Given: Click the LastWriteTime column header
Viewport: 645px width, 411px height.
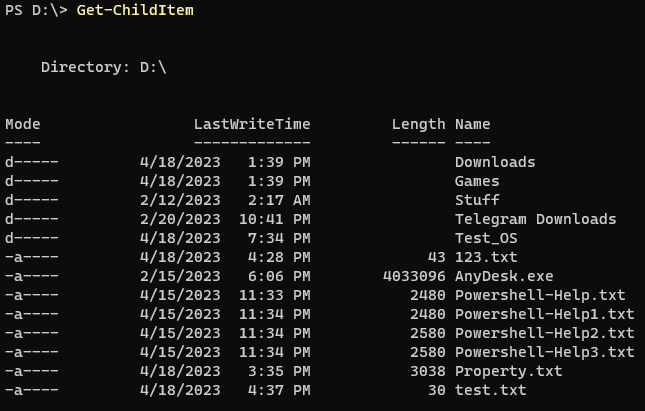Looking at the screenshot, I should (x=252, y=124).
